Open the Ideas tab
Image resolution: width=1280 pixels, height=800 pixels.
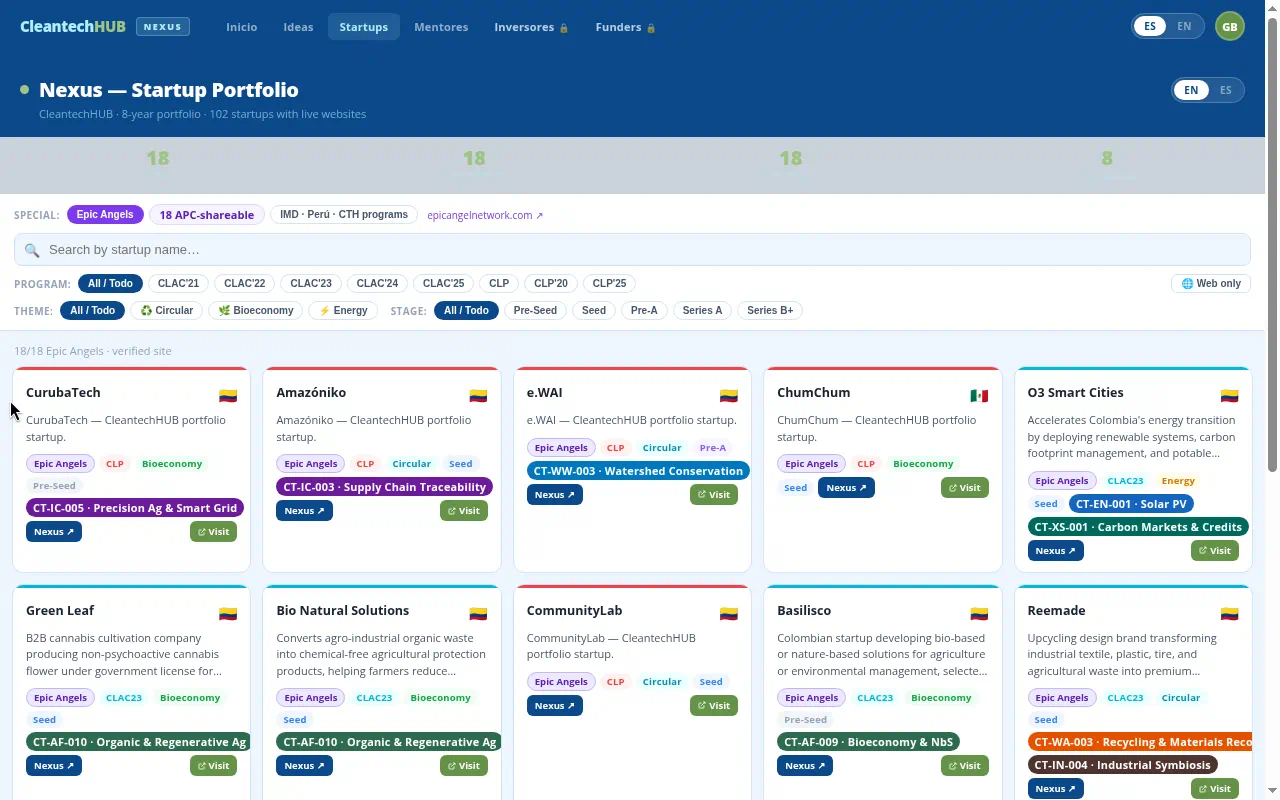pos(298,27)
